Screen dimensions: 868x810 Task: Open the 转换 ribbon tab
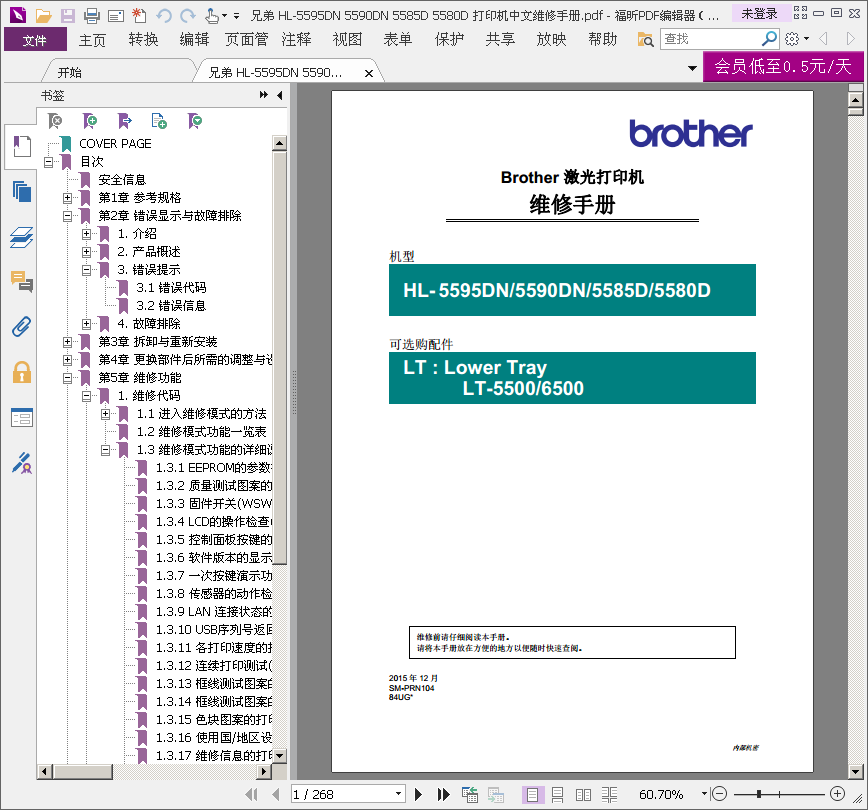143,39
